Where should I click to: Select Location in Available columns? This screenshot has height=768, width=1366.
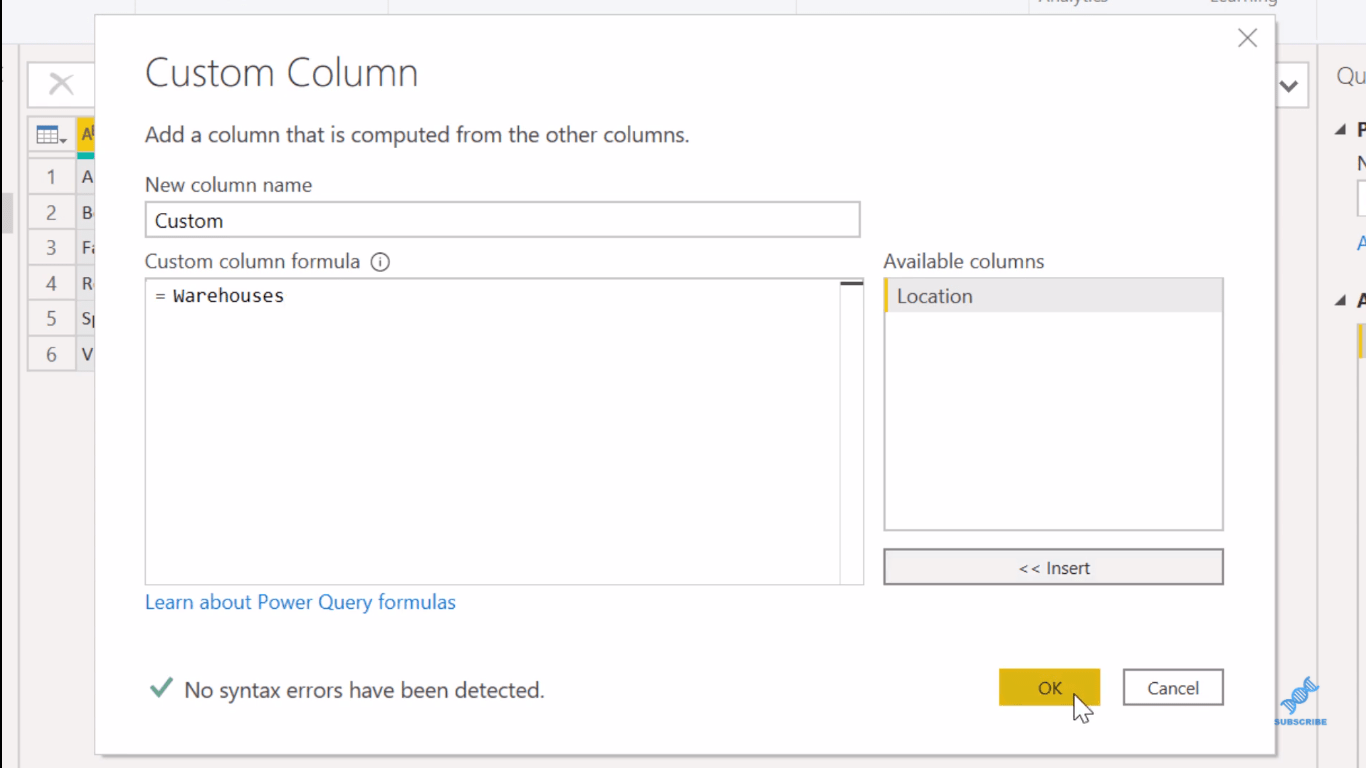(x=1053, y=296)
